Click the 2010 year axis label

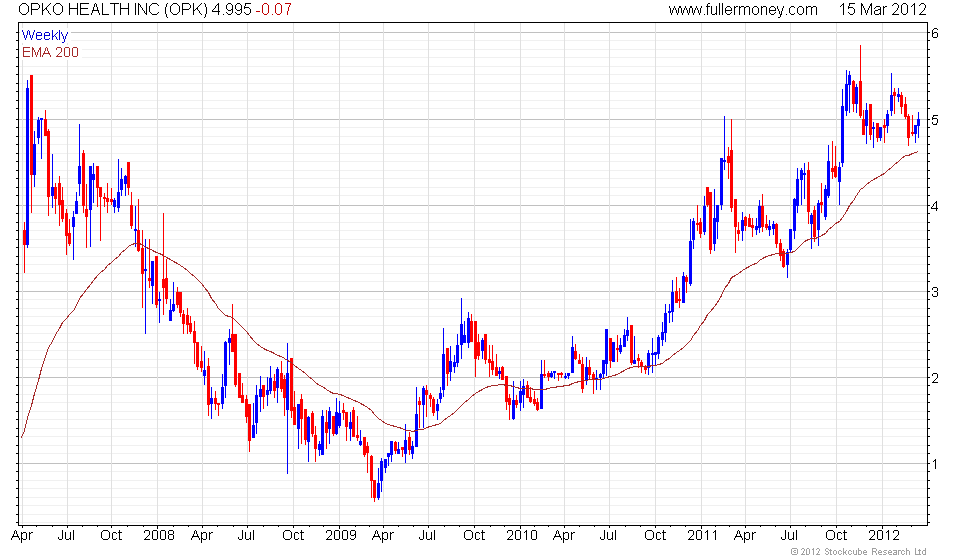point(522,536)
